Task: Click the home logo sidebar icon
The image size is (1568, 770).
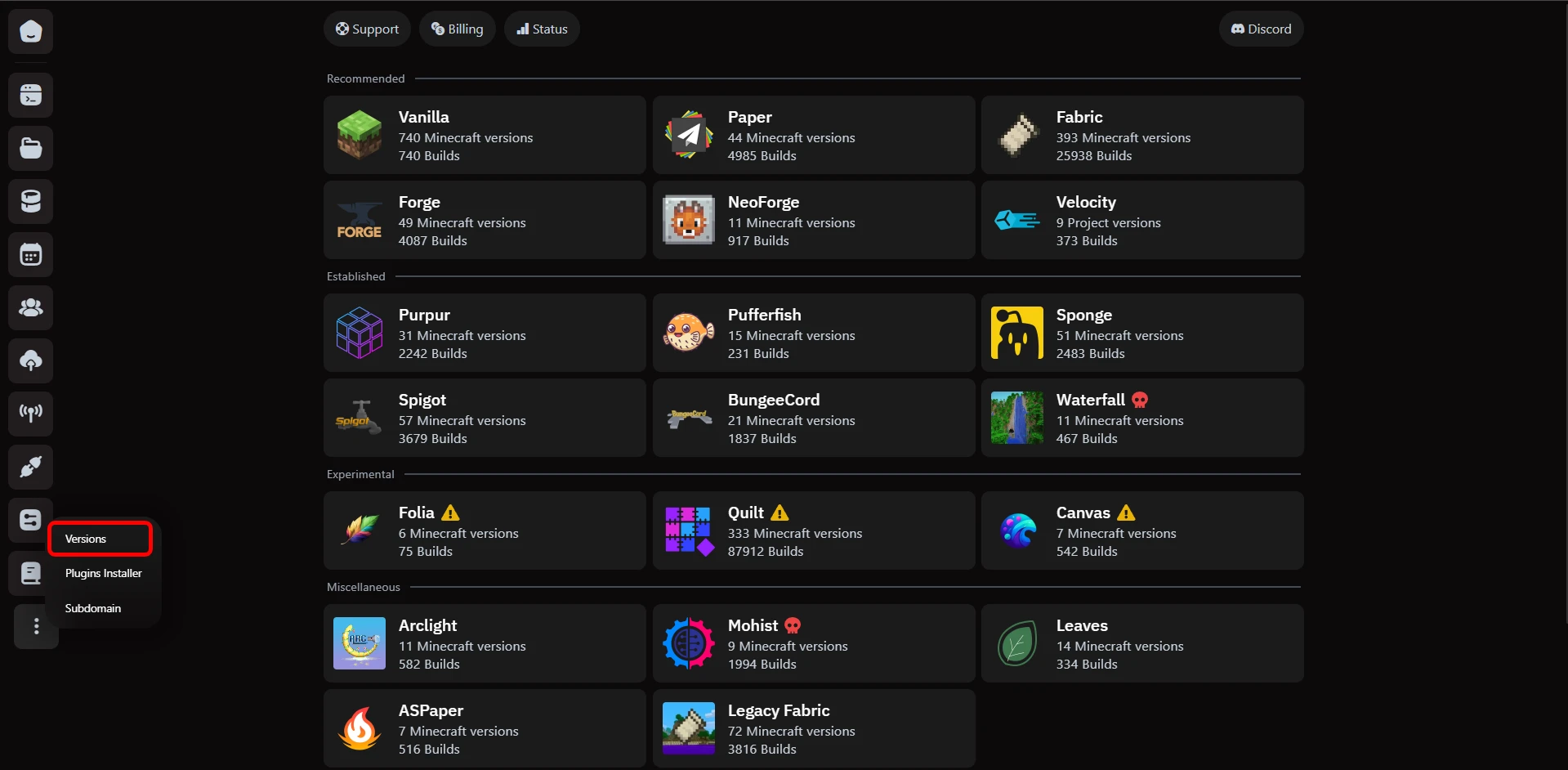Action: pyautogui.click(x=31, y=31)
